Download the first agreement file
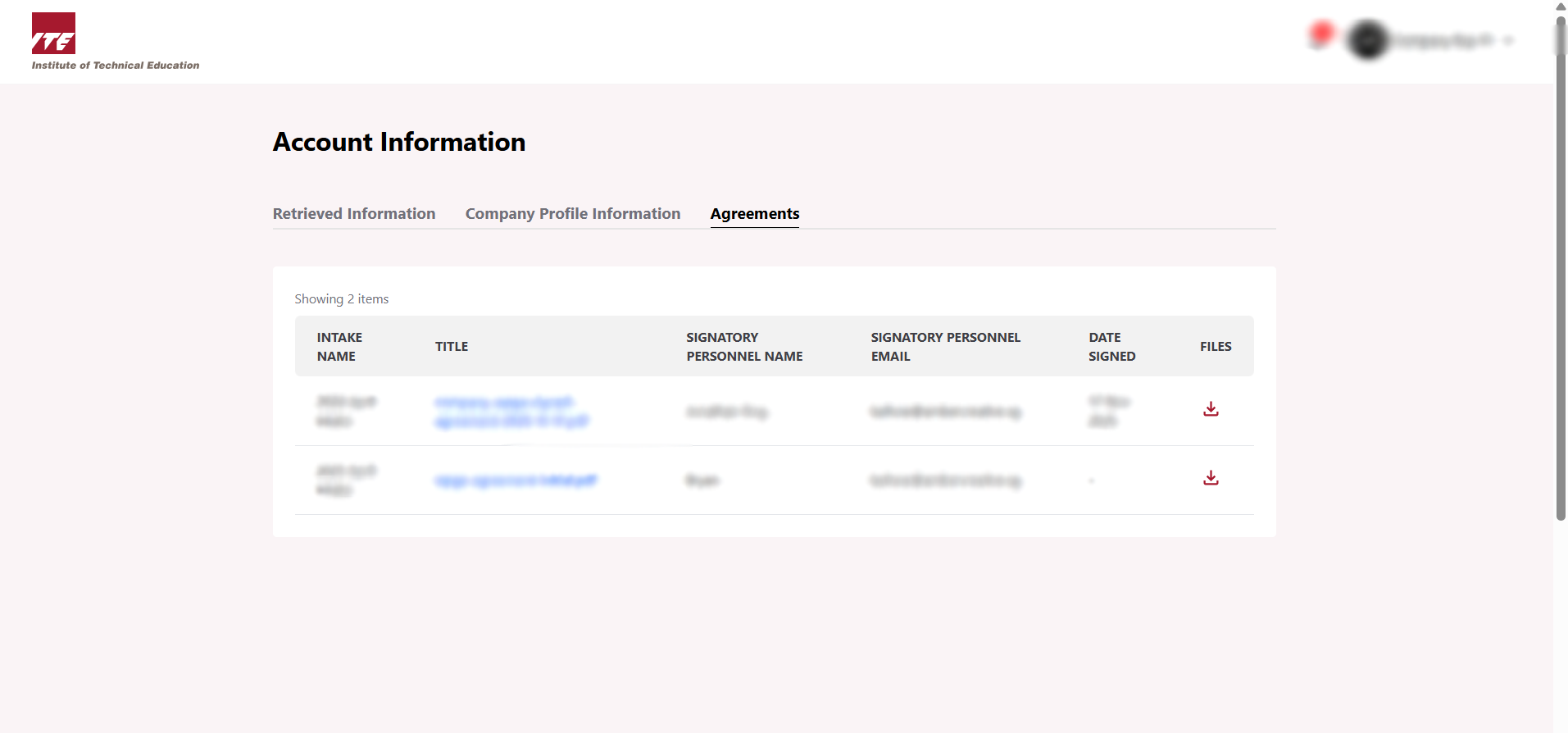 coord(1211,409)
